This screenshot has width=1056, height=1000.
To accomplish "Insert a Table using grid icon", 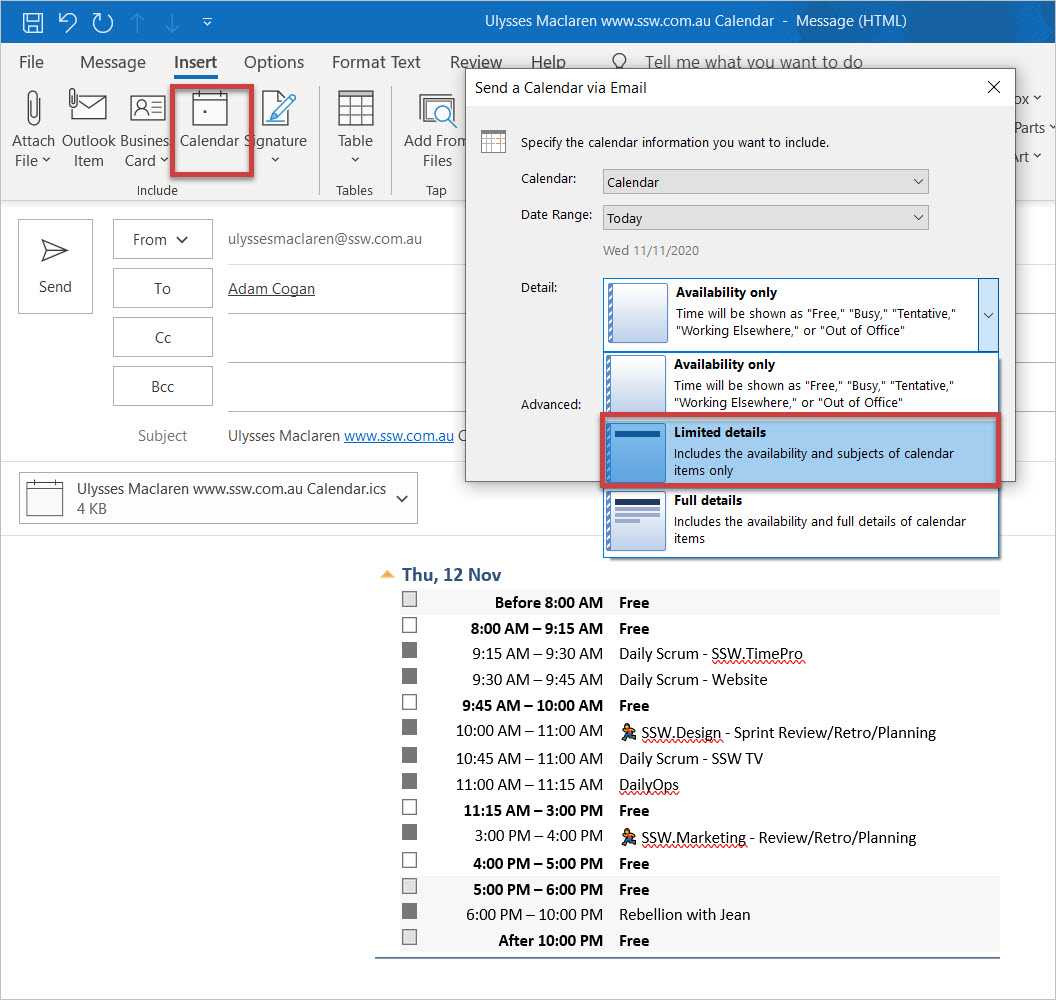I will pos(355,110).
